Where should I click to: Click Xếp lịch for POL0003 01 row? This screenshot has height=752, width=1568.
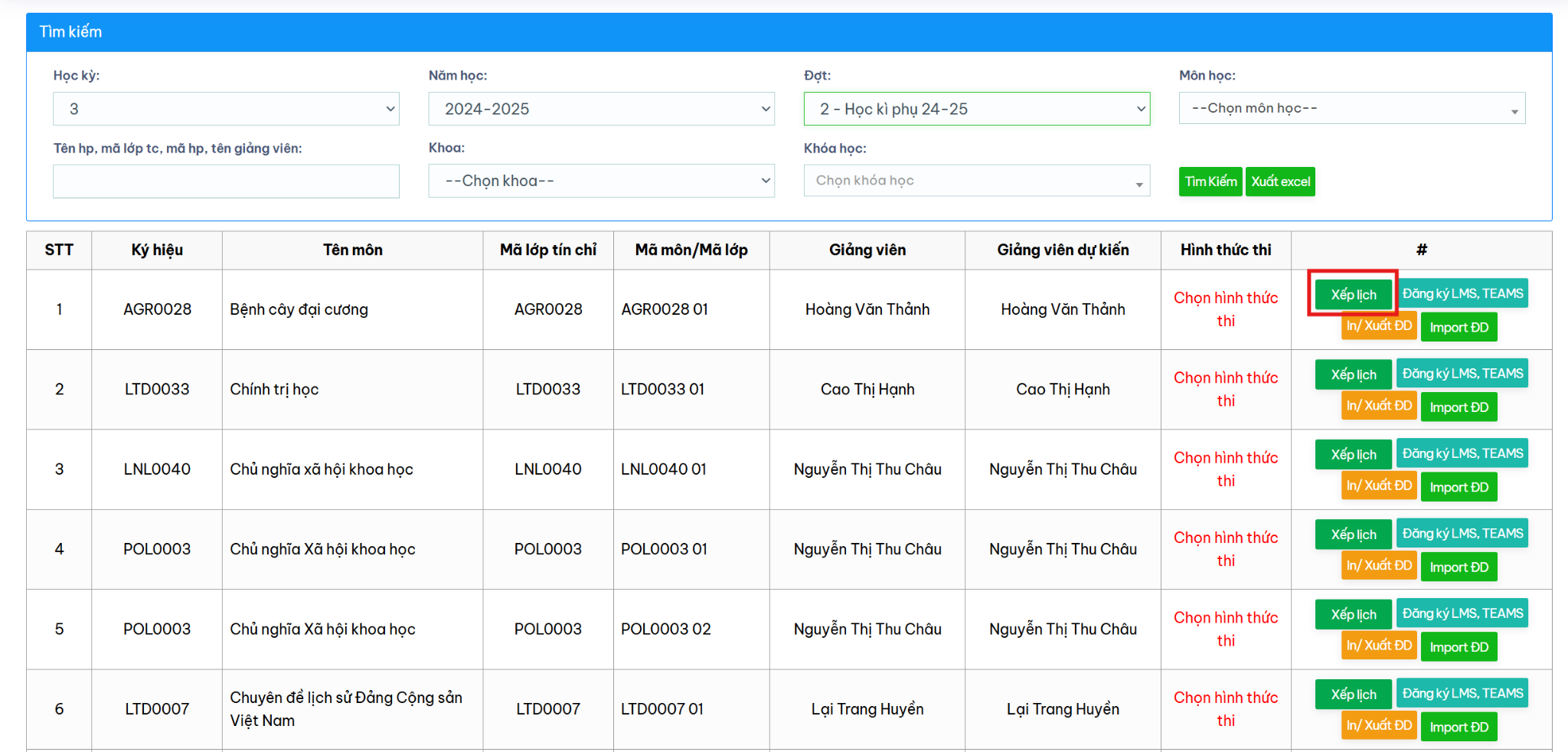point(1353,535)
